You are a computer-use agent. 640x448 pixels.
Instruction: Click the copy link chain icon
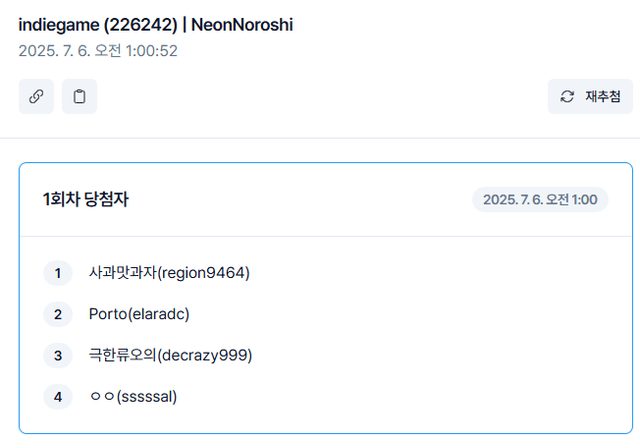coord(36,97)
